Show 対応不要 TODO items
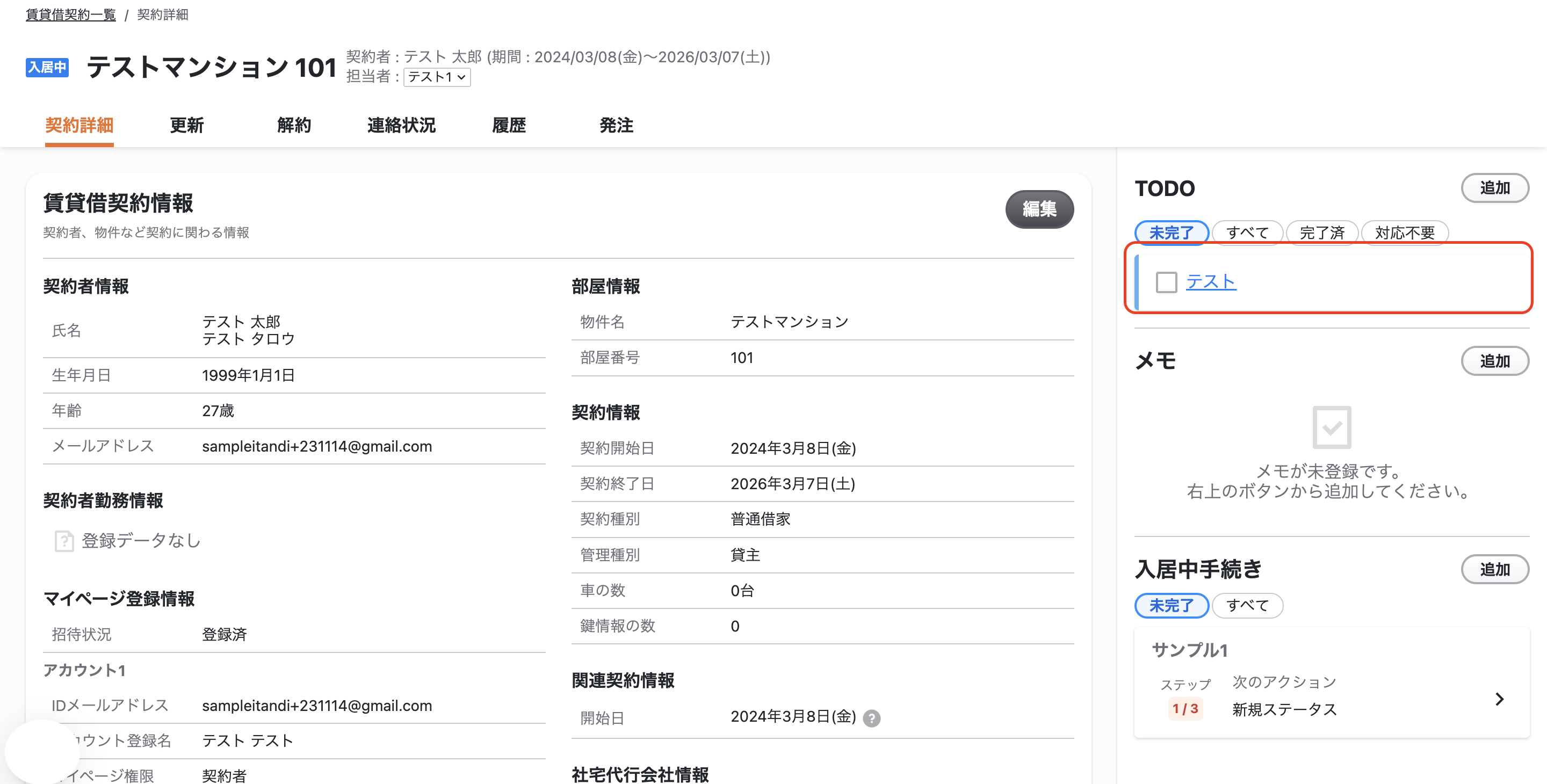The width and height of the screenshot is (1547, 784). coord(1405,233)
